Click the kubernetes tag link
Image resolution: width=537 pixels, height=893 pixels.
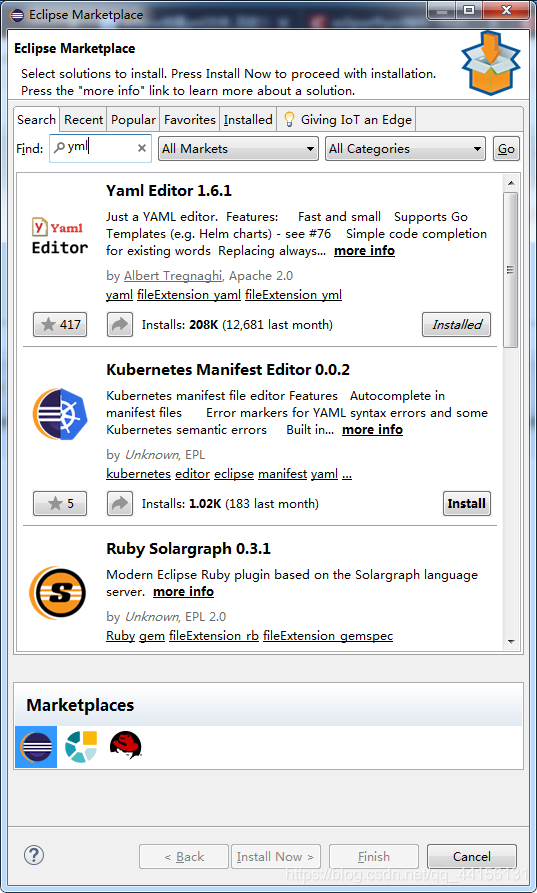tap(138, 474)
